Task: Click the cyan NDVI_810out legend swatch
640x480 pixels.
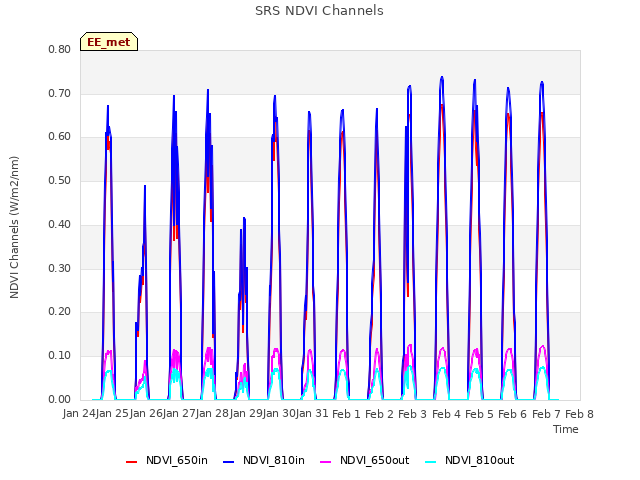Action: pyautogui.click(x=431, y=462)
